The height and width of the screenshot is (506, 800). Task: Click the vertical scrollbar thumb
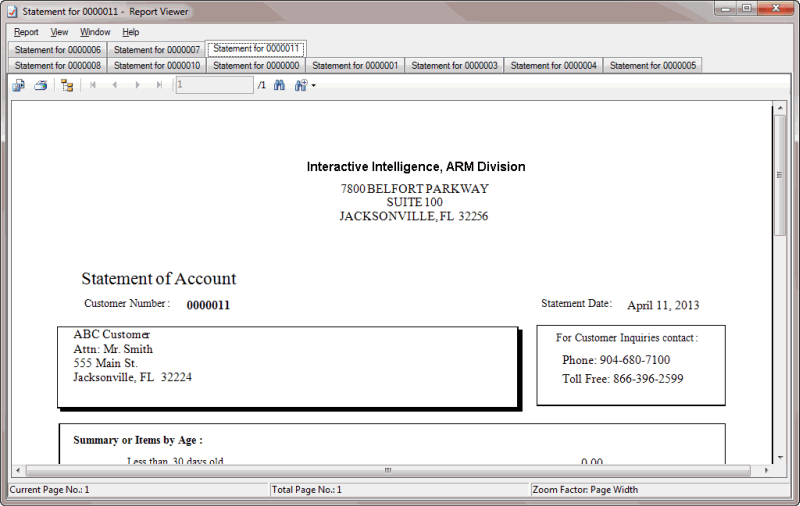pyautogui.click(x=780, y=175)
